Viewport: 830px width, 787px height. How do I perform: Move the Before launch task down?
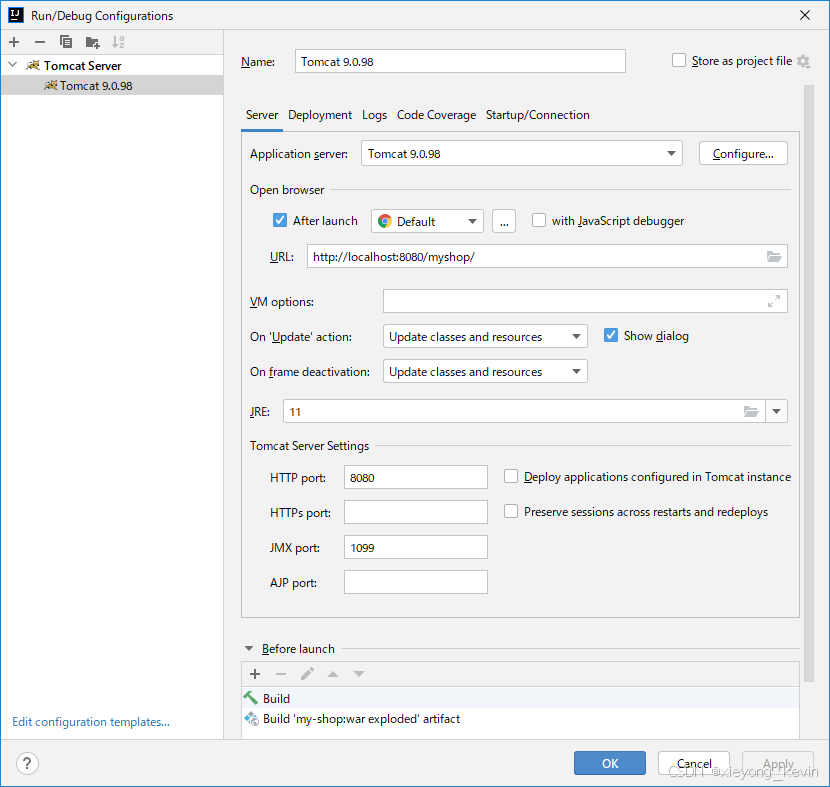pyautogui.click(x=359, y=674)
